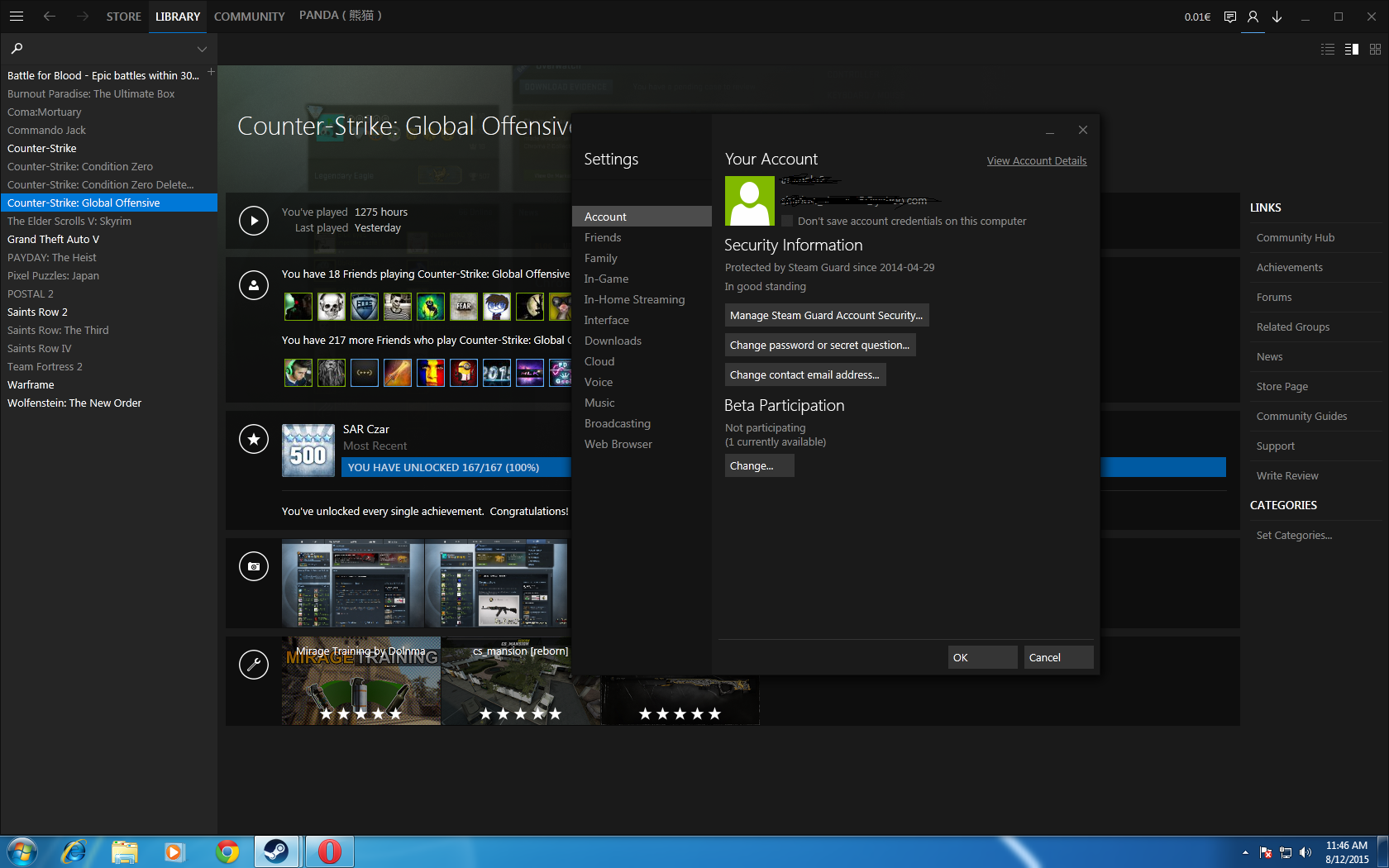This screenshot has width=1389, height=868.
Task: Click the friends circle icon
Action: click(x=254, y=285)
